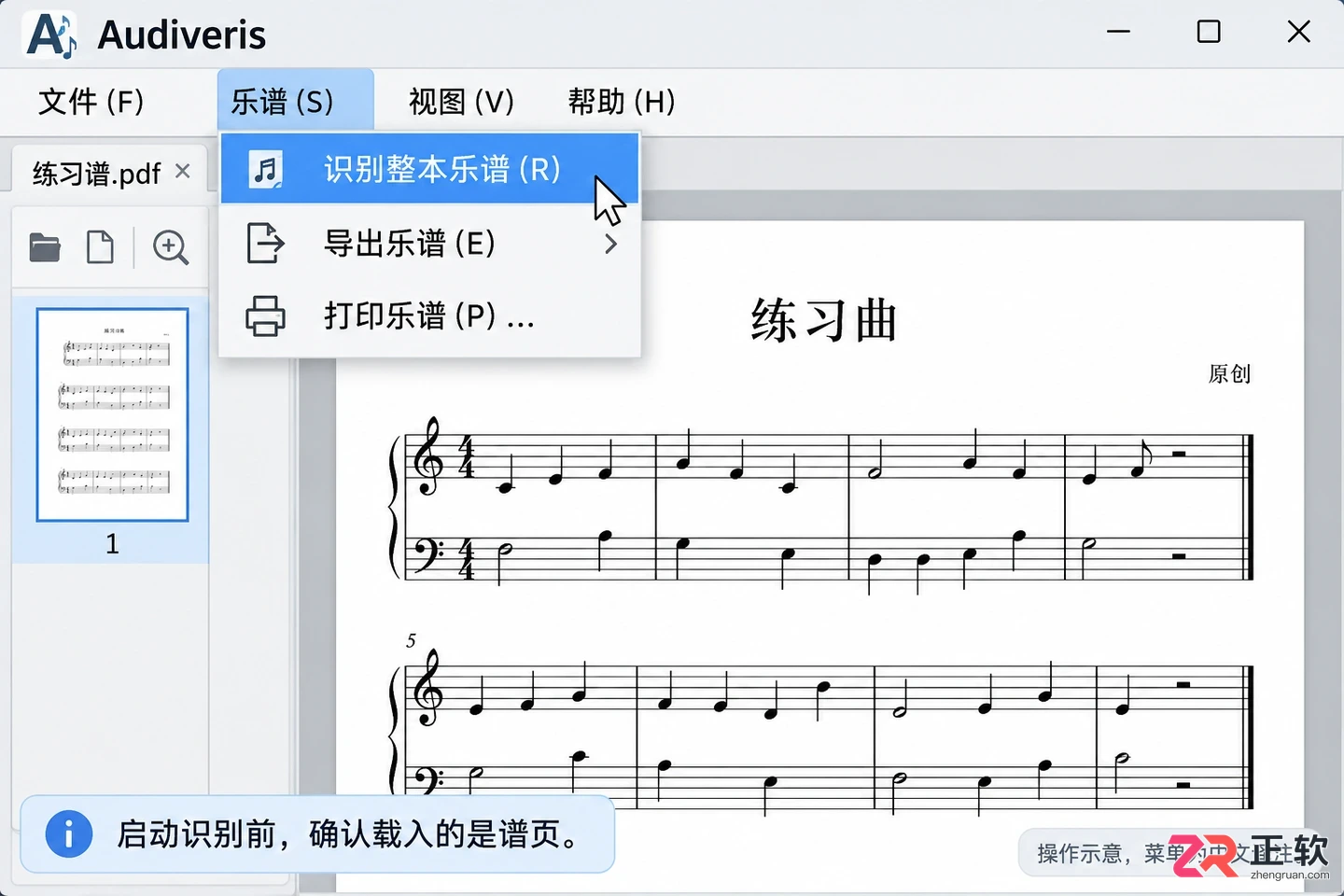This screenshot has width=1344, height=896.
Task: Open the 帮助 (H) menu
Action: tap(622, 101)
